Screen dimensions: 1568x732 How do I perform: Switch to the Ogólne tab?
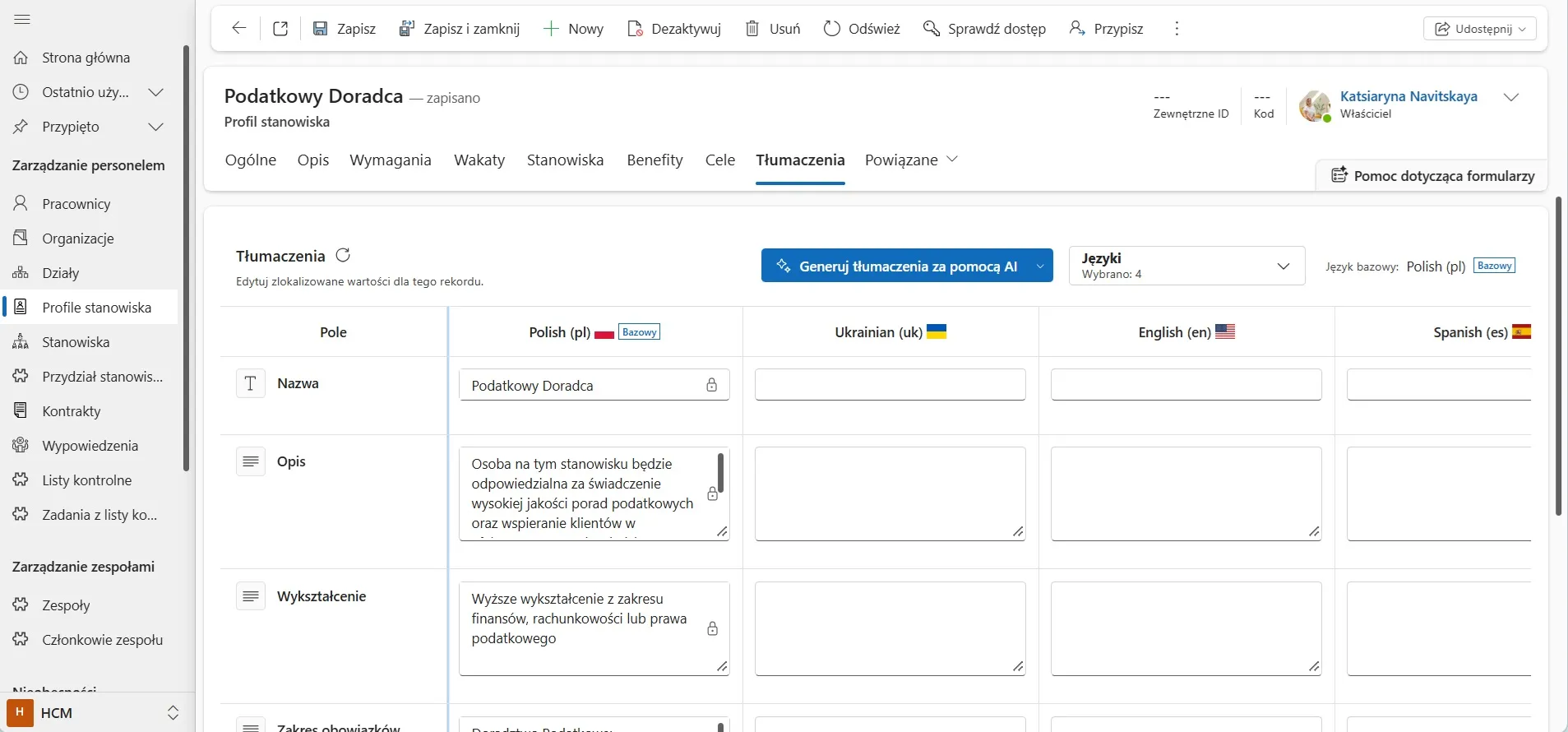[251, 160]
